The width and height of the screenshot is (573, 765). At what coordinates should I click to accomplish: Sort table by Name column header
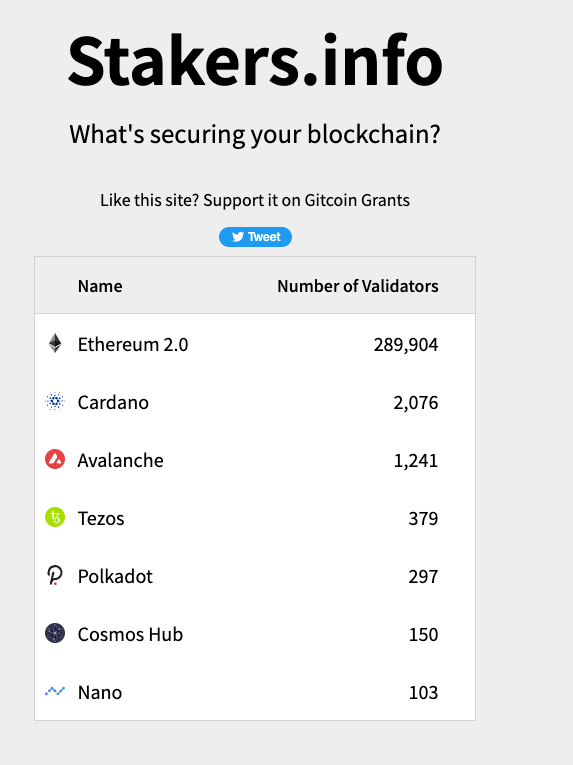click(x=100, y=286)
